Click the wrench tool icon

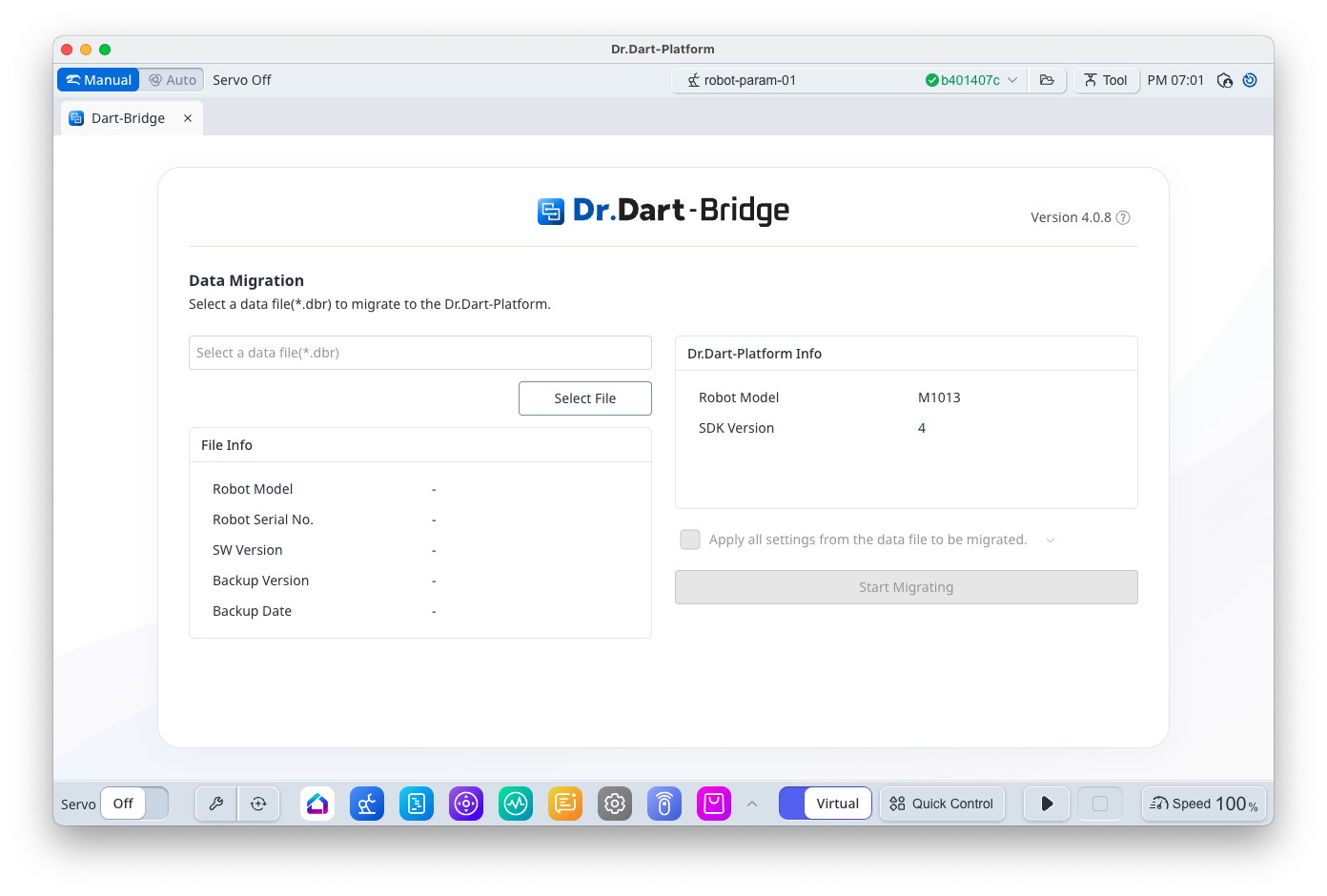(x=216, y=804)
